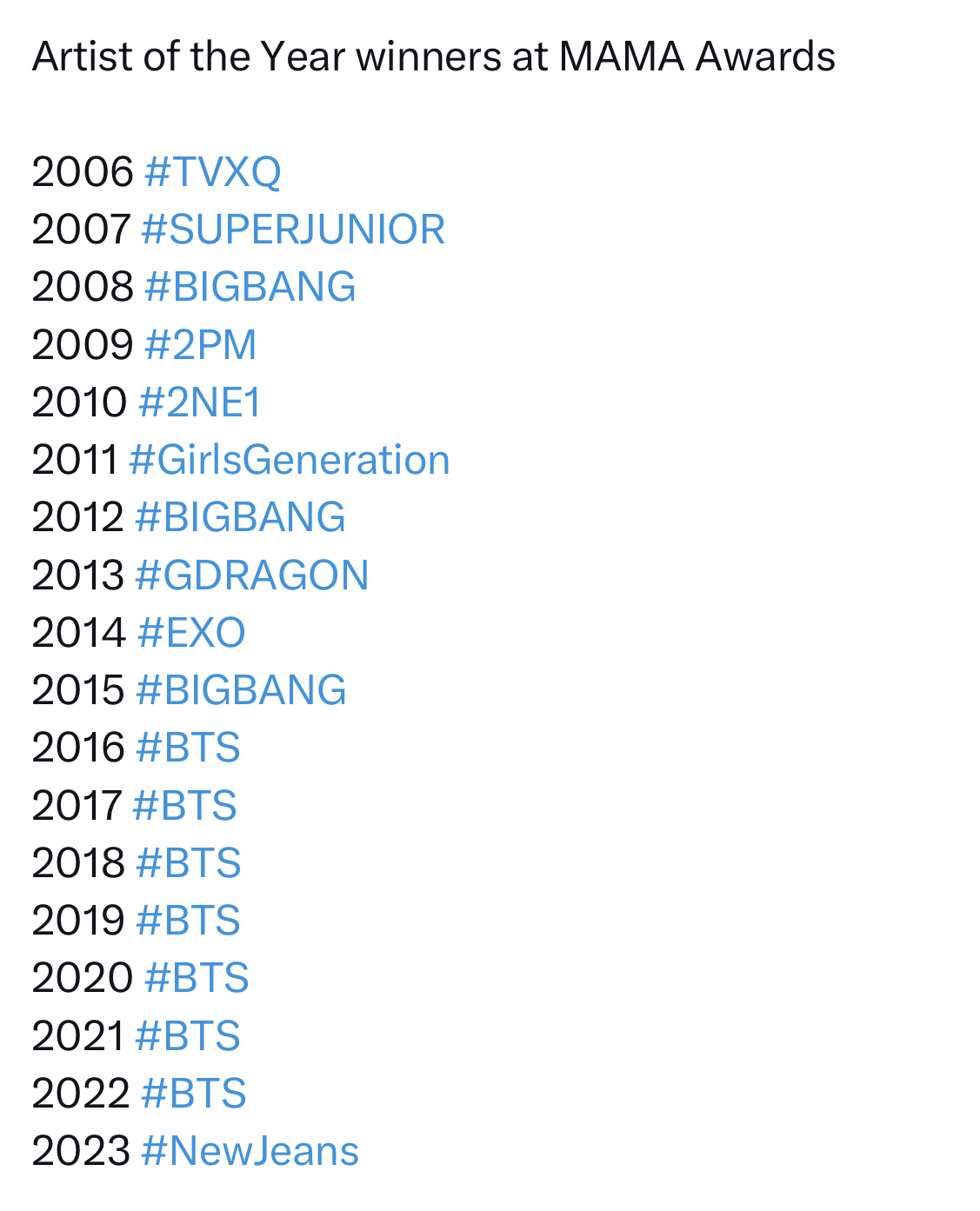Click the 2021 #BTS hashtag
980x1211 pixels.
pyautogui.click(x=187, y=1036)
